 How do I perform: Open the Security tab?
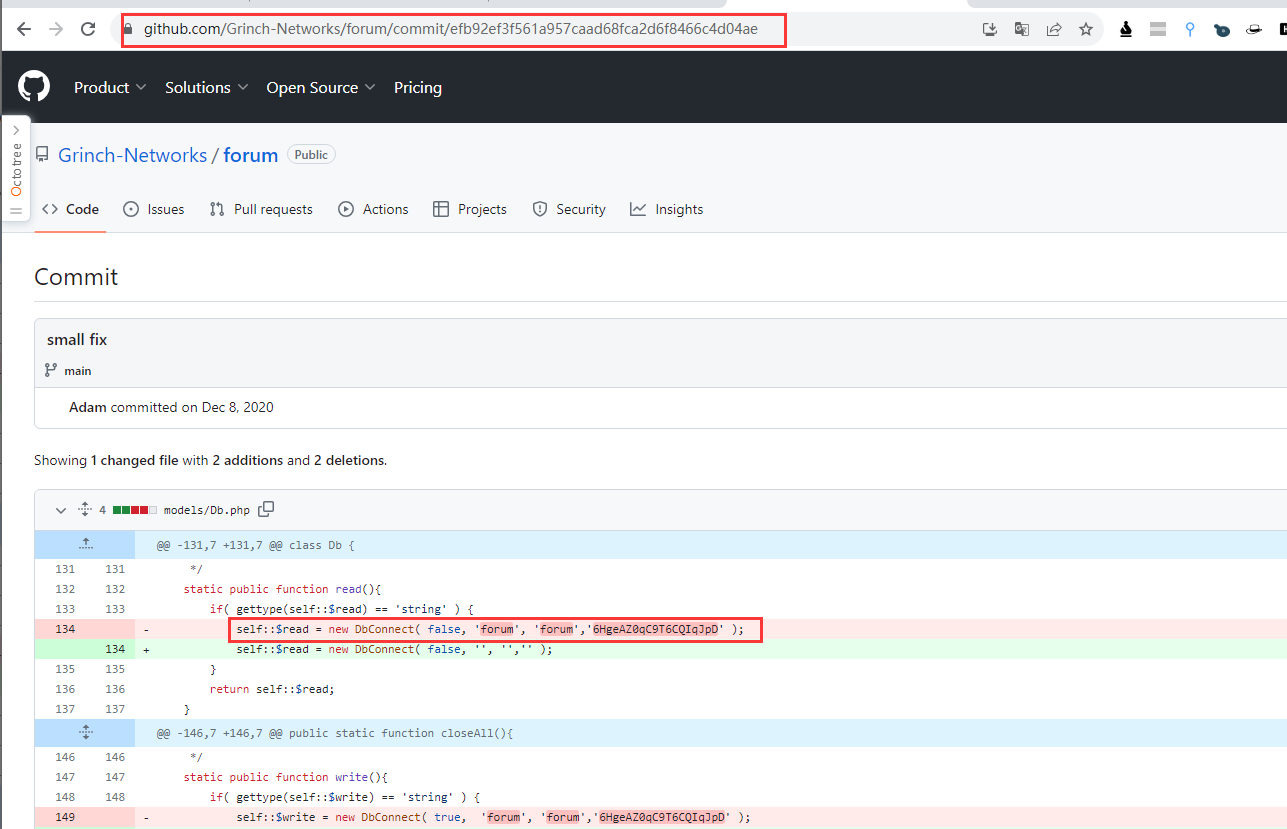pos(569,209)
